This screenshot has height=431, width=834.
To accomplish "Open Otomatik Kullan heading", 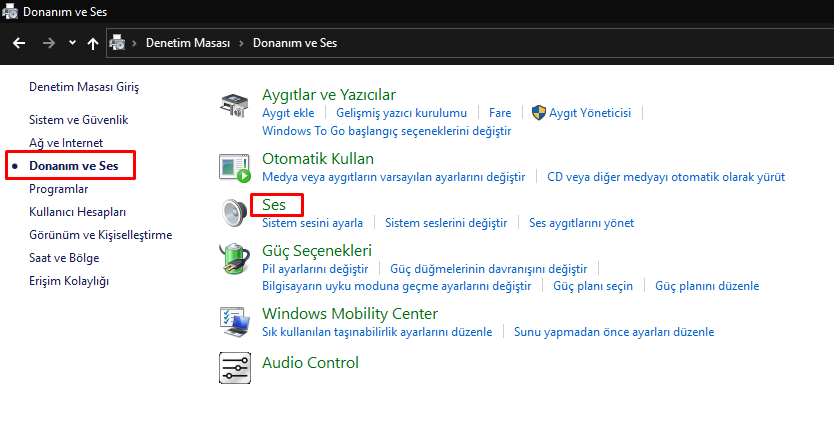I will 318,159.
